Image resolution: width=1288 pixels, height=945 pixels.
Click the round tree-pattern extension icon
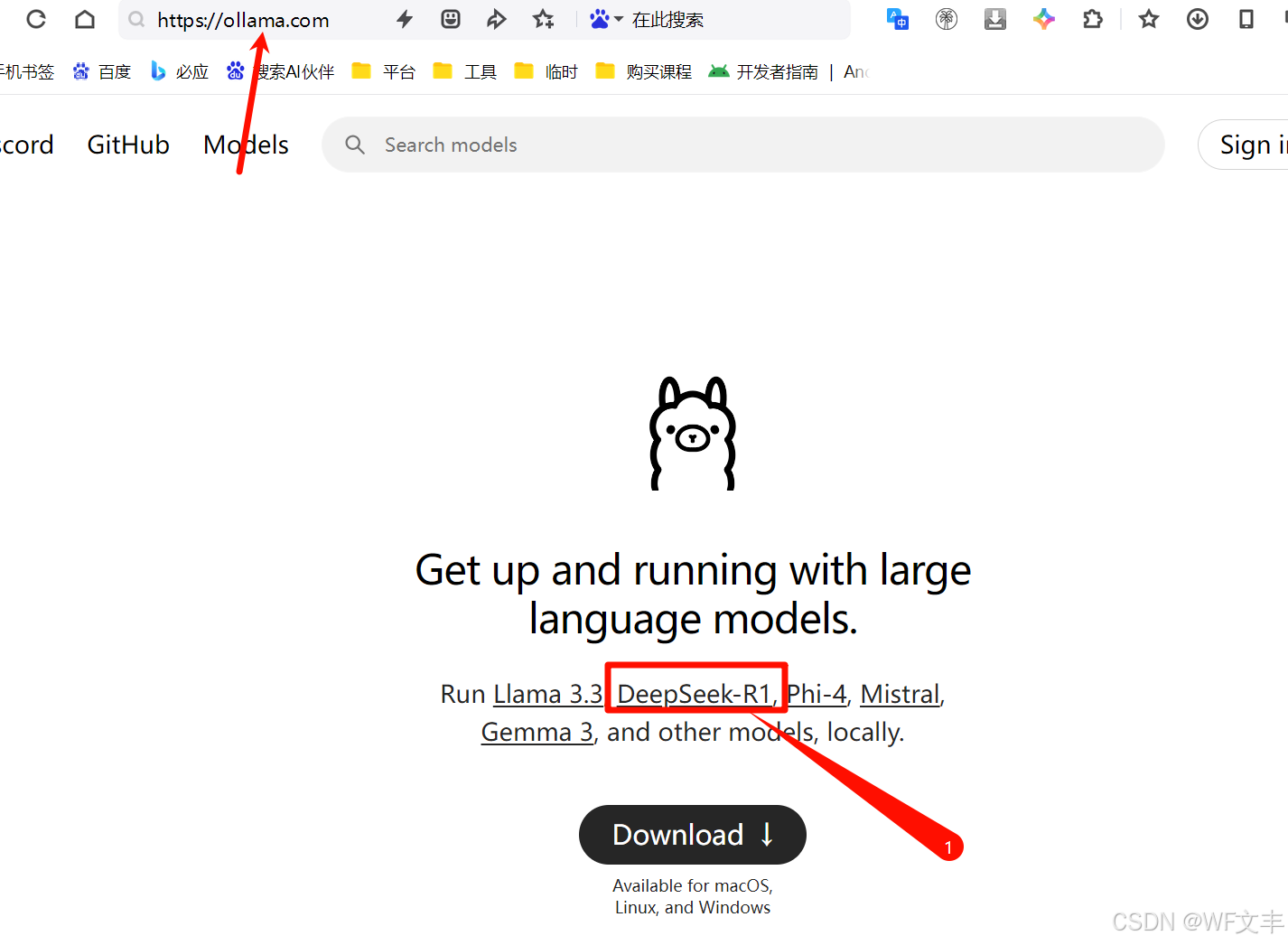pos(947,19)
